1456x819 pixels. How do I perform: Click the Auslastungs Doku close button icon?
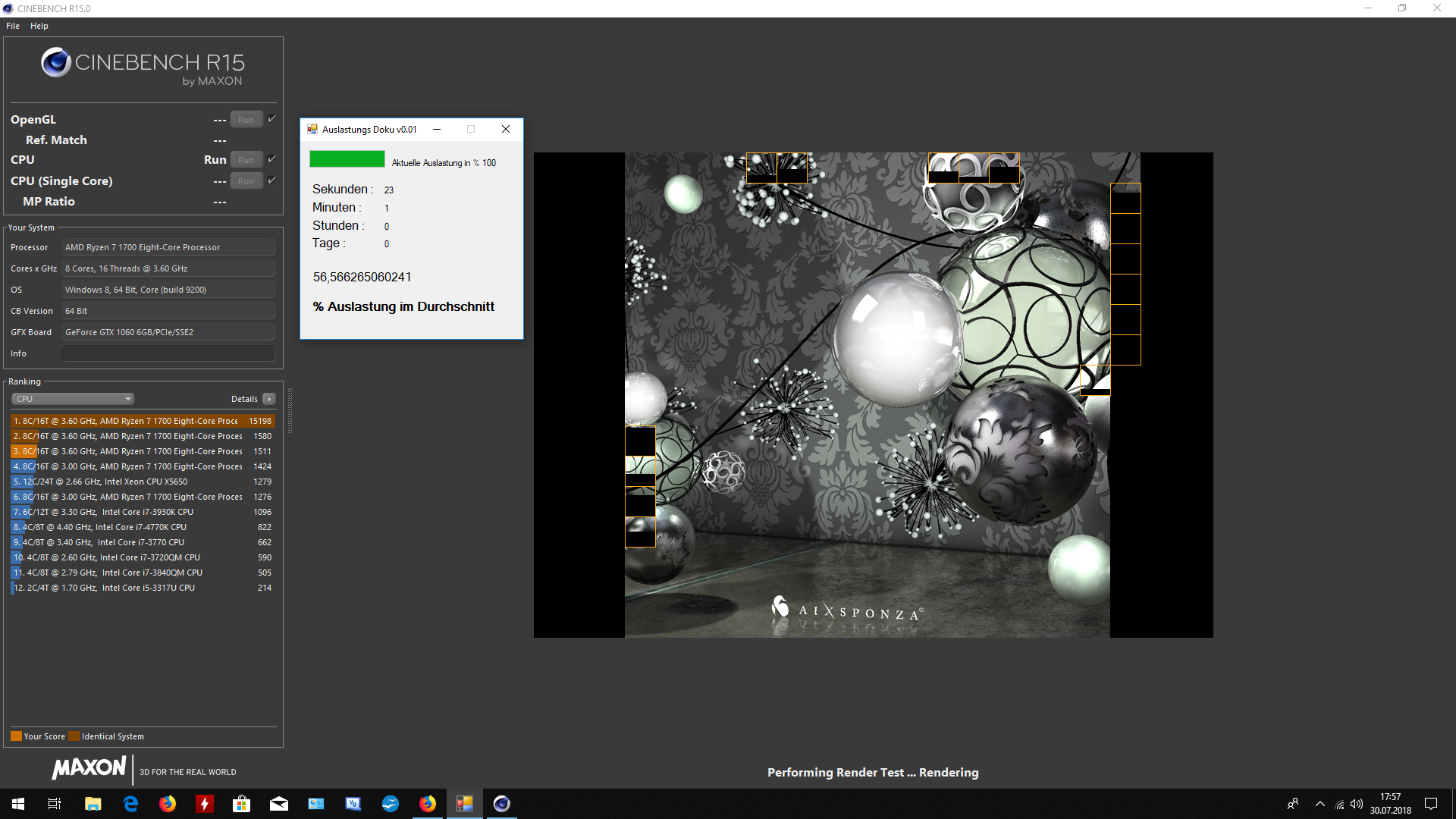[x=506, y=129]
